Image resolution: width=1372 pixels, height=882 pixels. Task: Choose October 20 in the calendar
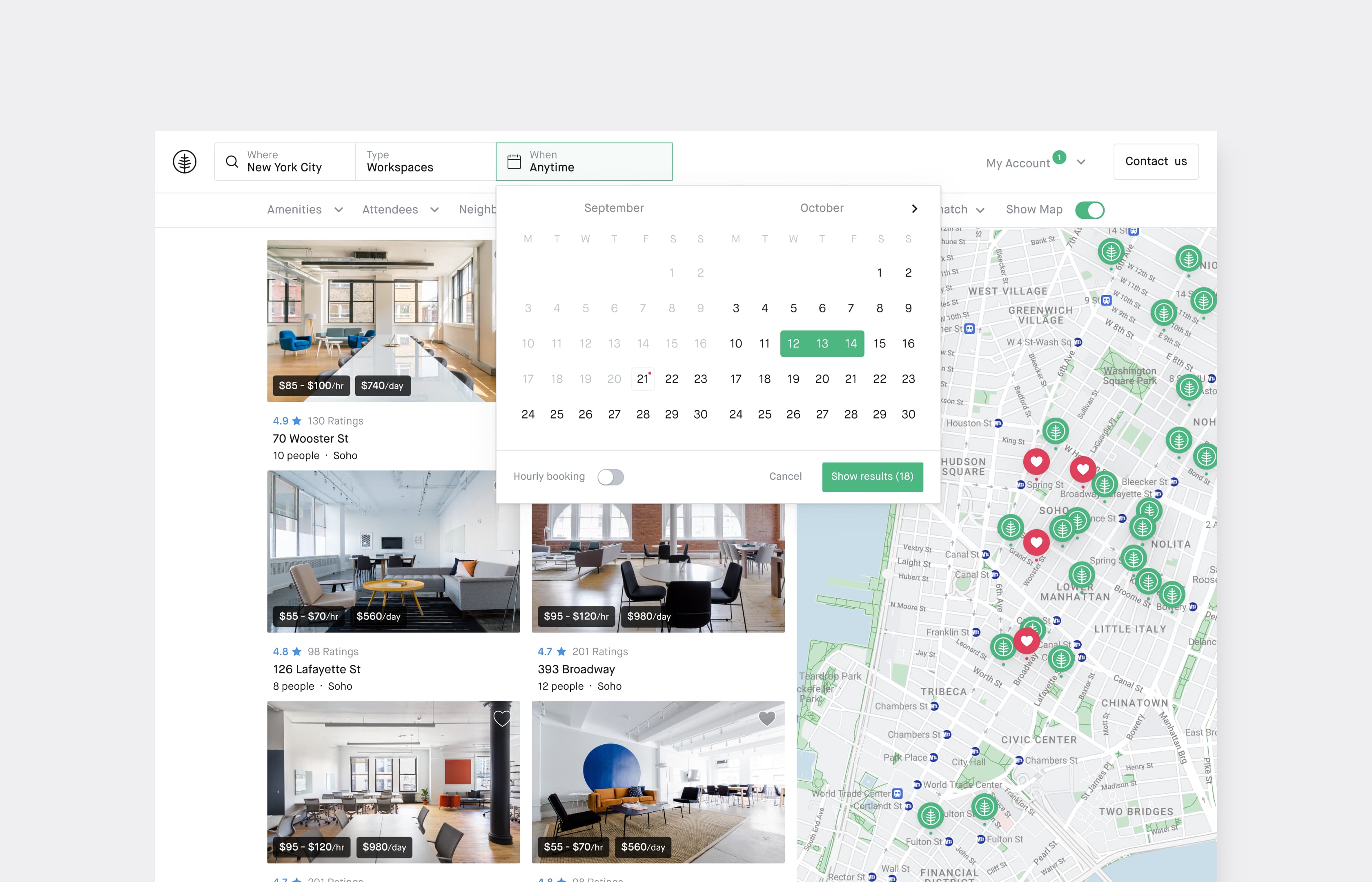click(x=822, y=379)
